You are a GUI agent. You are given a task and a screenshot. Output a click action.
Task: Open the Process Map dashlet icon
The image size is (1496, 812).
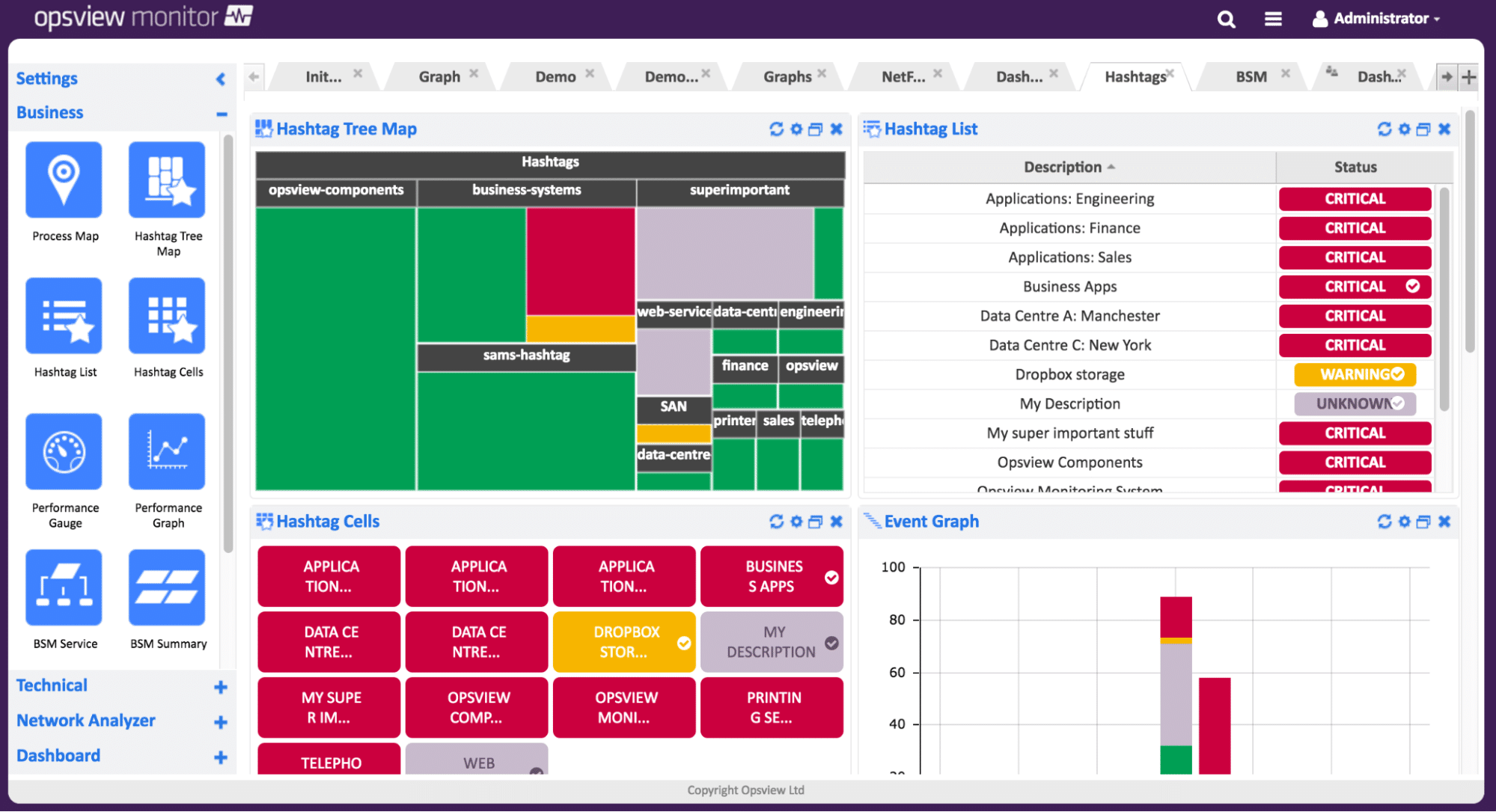[x=64, y=180]
